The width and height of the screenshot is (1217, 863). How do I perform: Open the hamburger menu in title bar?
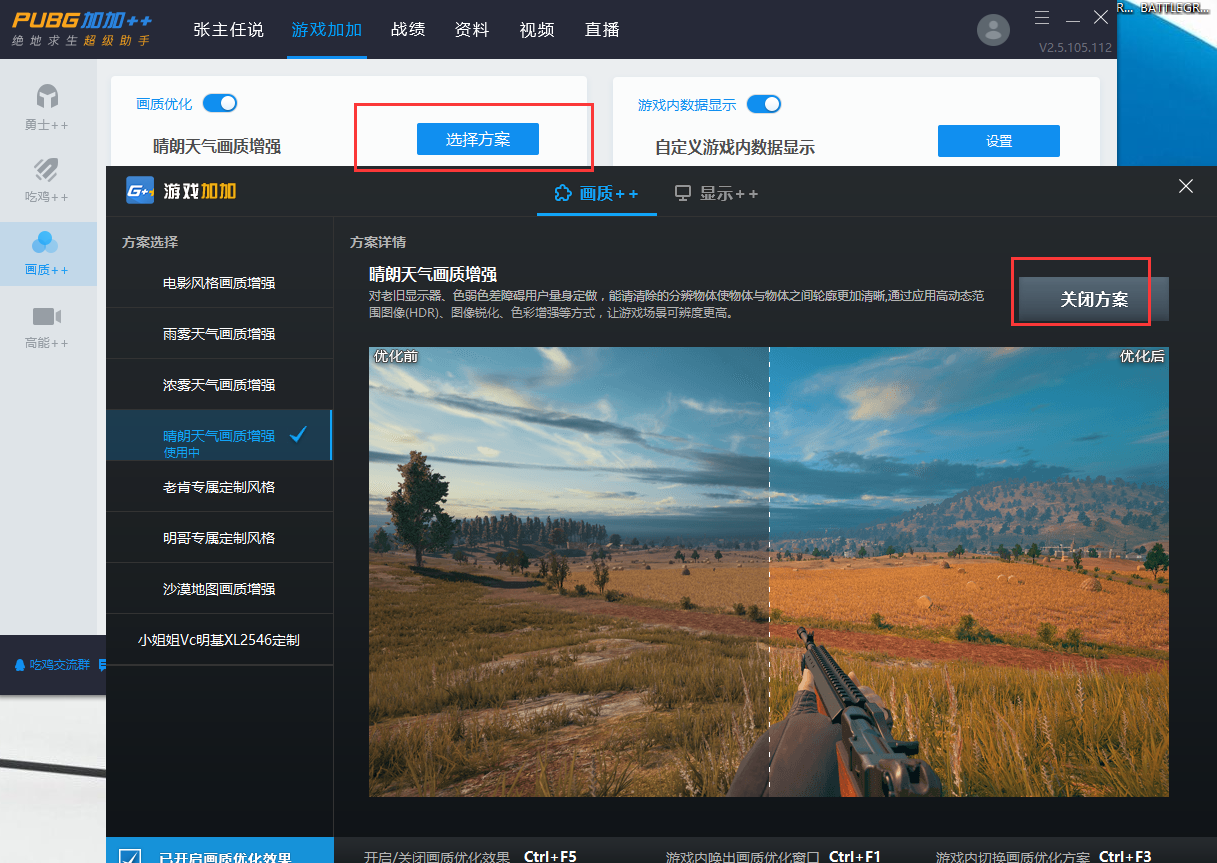pyautogui.click(x=1041, y=17)
